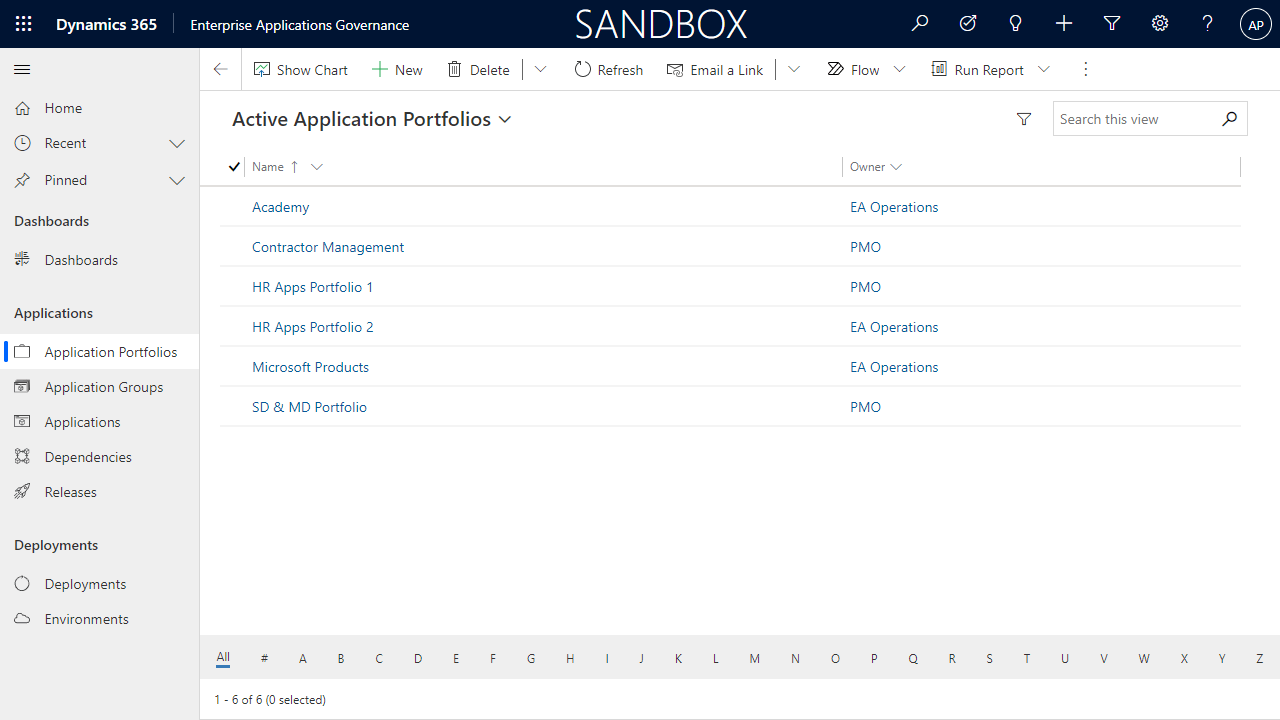Expand the Run Report dropdown chevron

point(1044,69)
